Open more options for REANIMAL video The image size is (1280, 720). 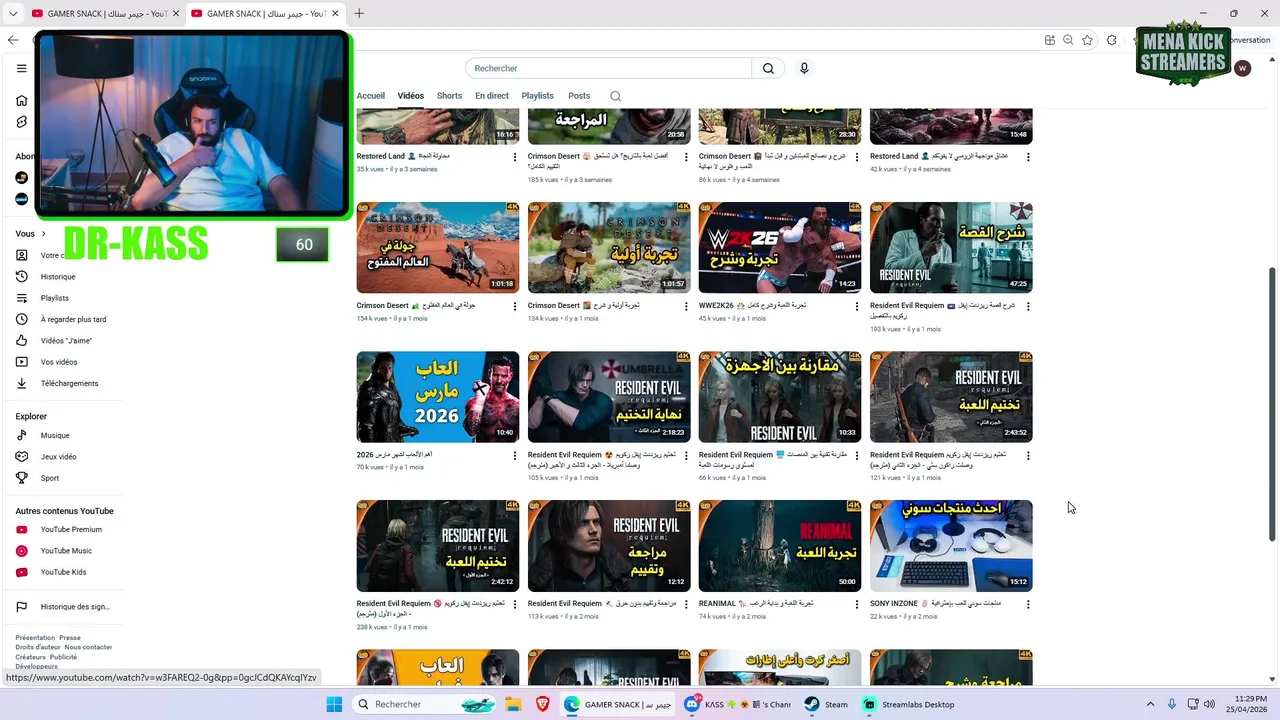(x=857, y=604)
